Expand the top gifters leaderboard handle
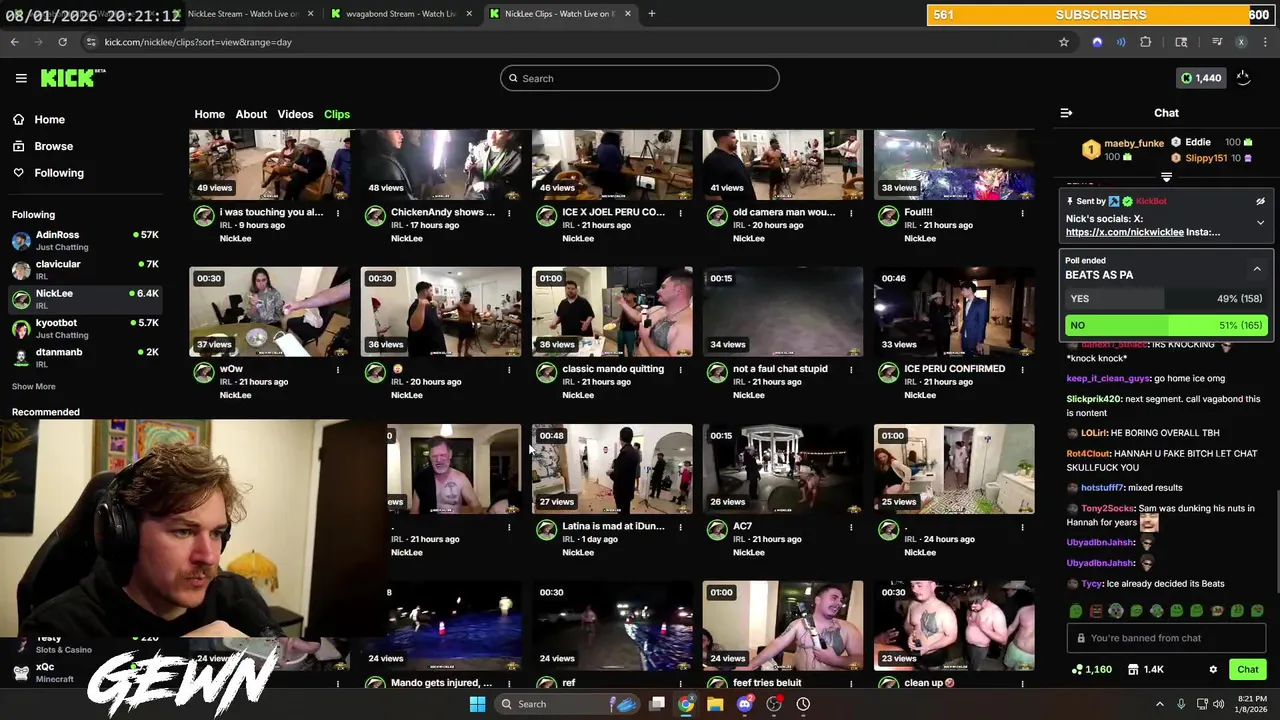 (1166, 177)
